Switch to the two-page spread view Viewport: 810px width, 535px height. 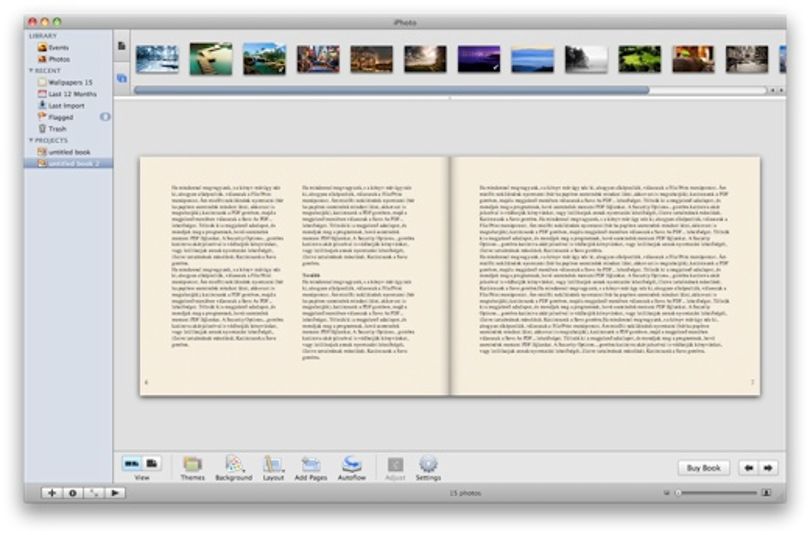(132, 463)
